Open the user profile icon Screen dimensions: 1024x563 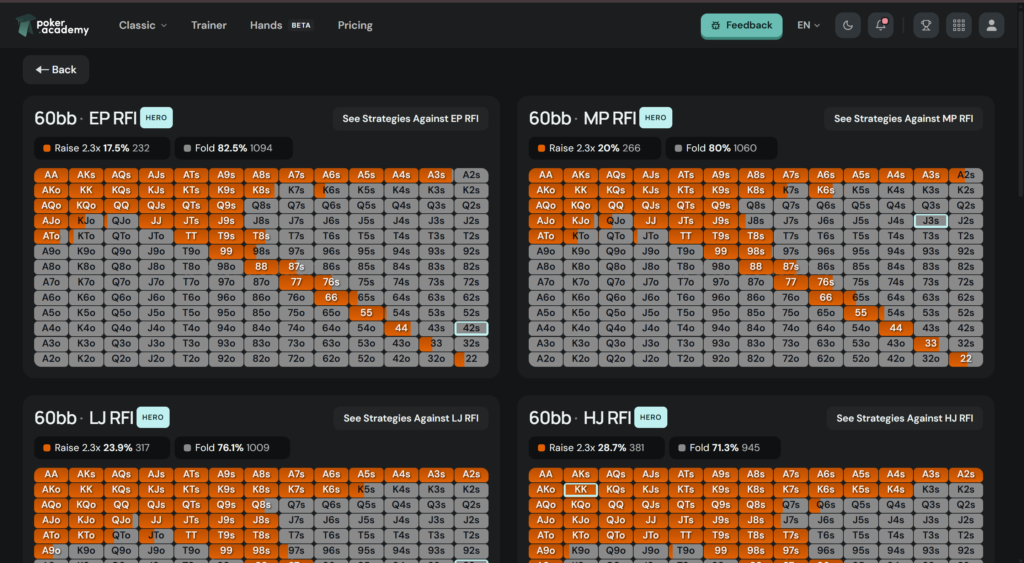click(991, 25)
